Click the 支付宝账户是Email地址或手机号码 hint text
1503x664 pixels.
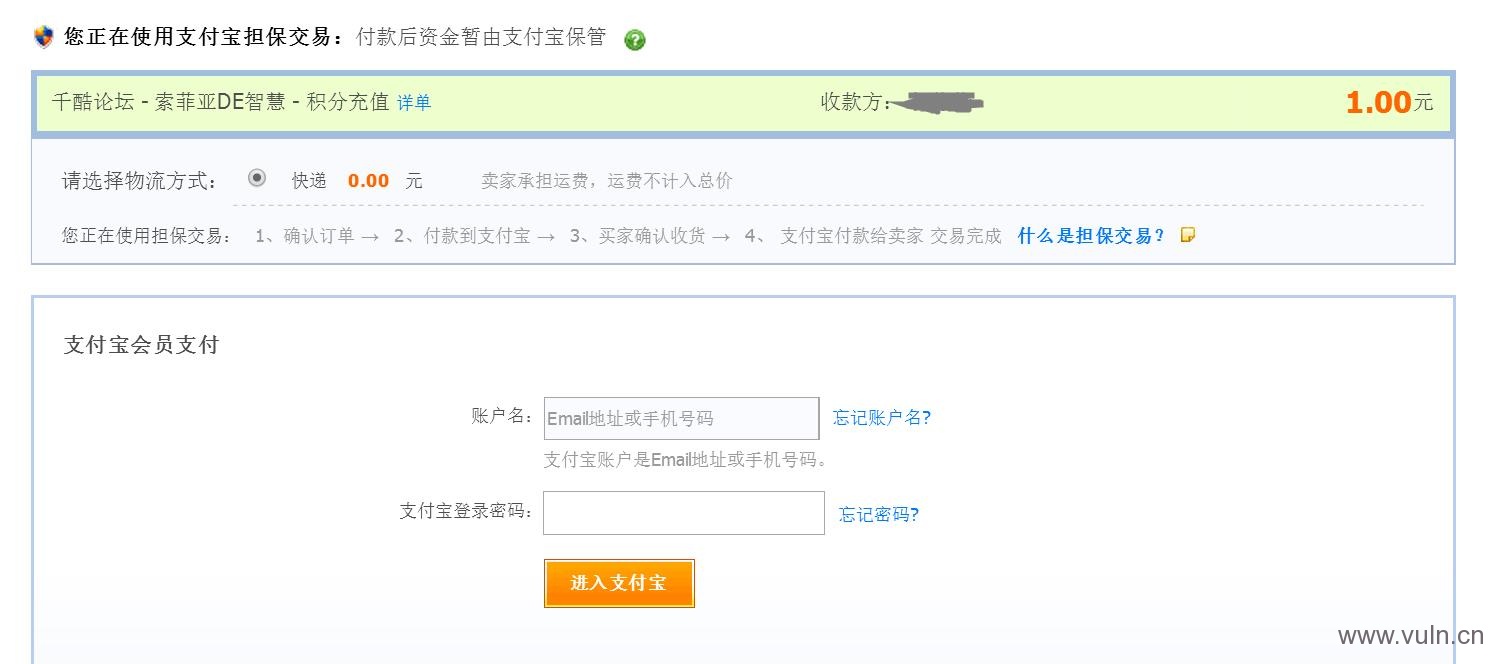coord(685,461)
